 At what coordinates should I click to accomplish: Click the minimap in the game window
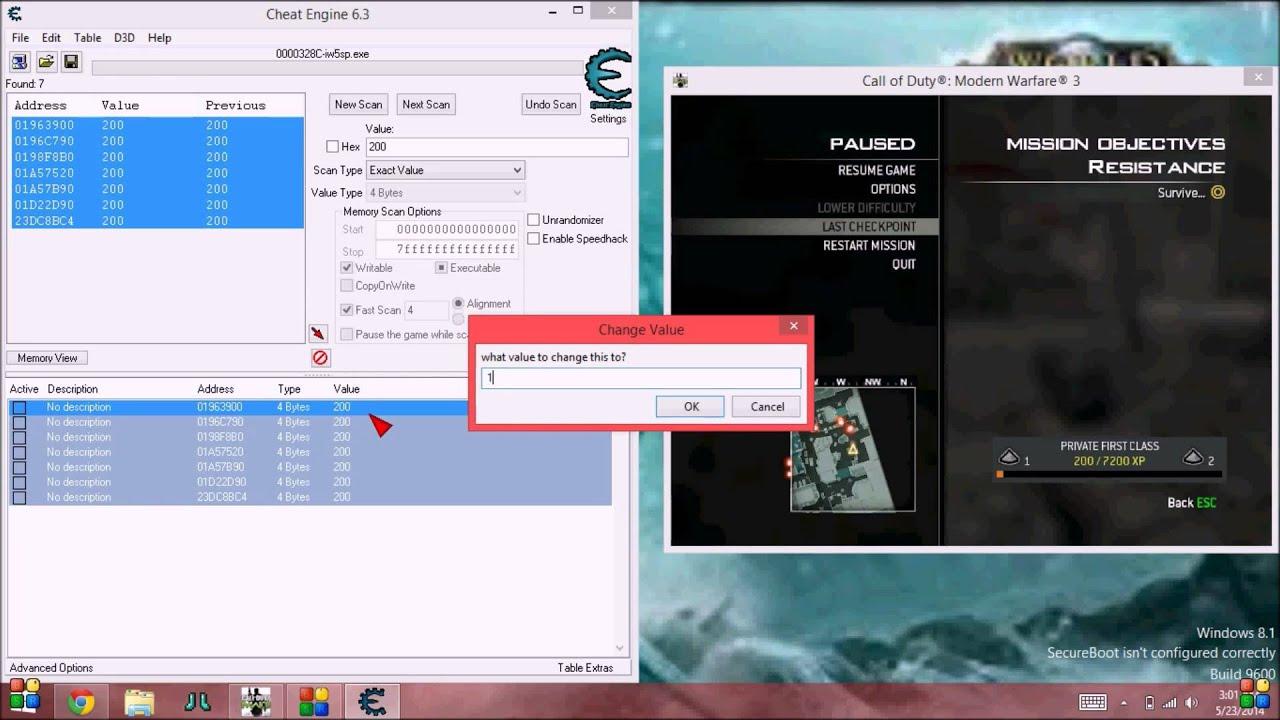pyautogui.click(x=853, y=449)
